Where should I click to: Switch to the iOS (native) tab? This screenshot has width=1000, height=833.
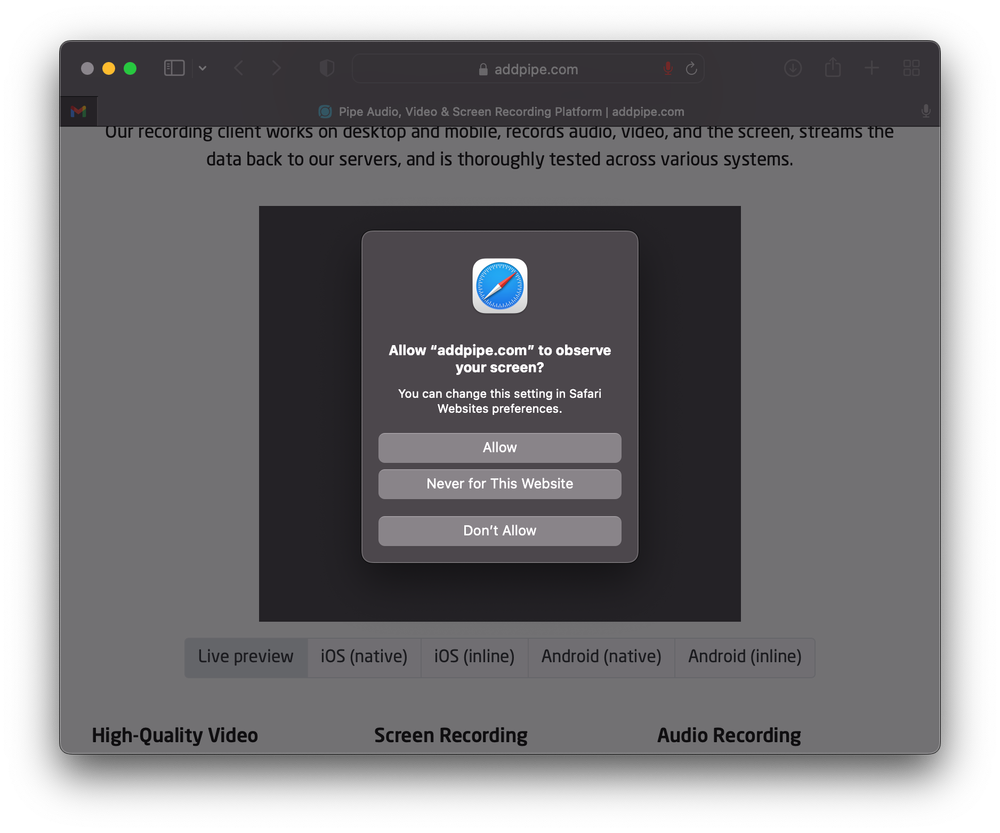(363, 657)
